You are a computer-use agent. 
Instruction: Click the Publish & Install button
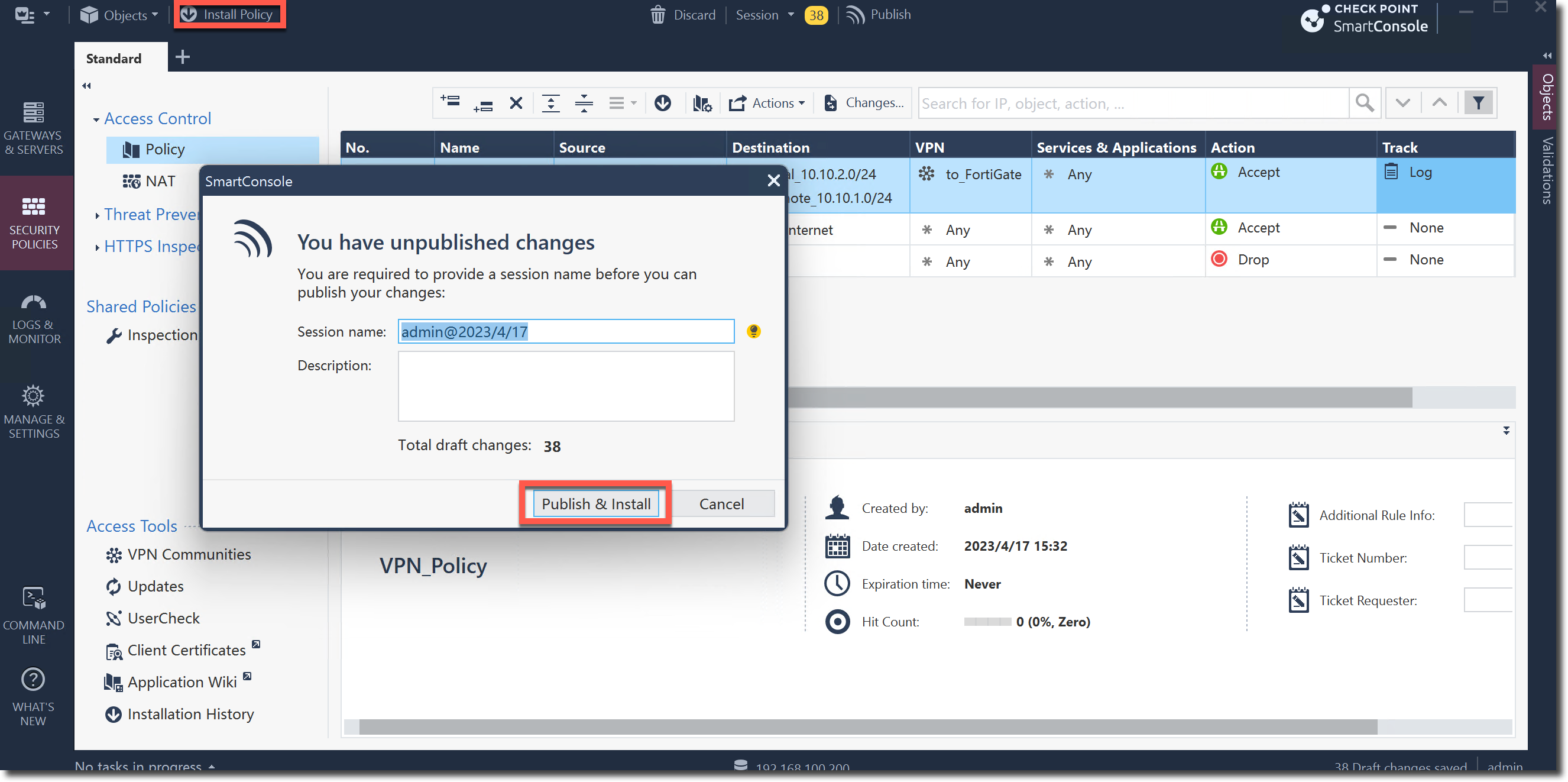(x=595, y=503)
